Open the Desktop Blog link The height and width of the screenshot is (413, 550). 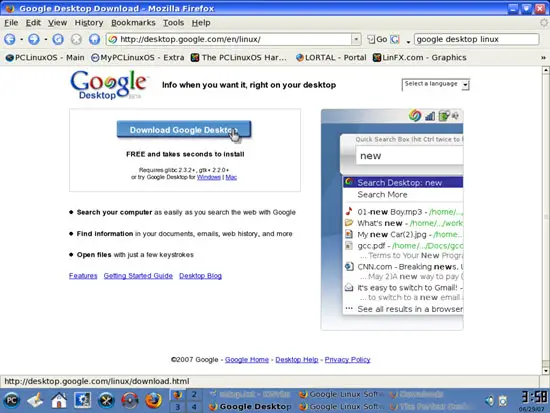click(x=200, y=276)
